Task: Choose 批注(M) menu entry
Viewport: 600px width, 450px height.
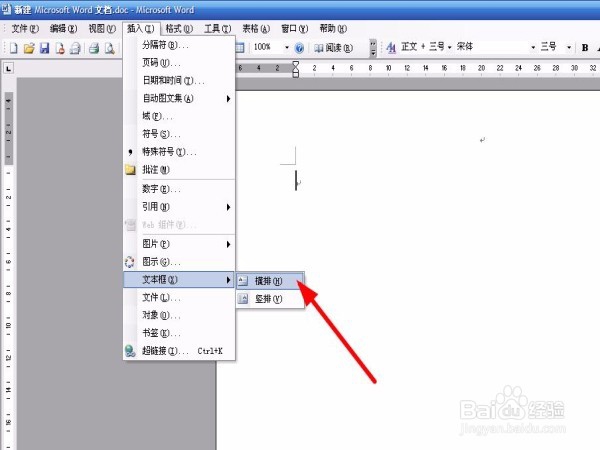Action: tap(179, 170)
